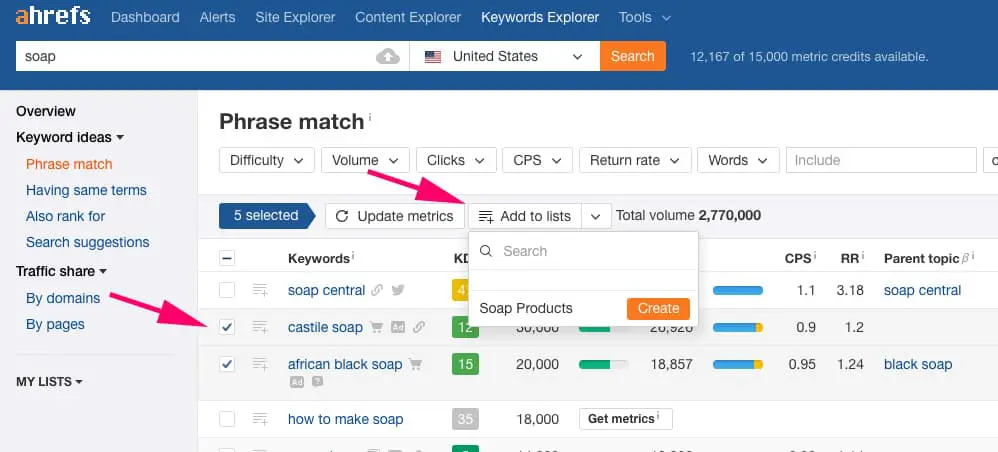Image resolution: width=998 pixels, height=452 pixels.
Task: Click info icon beside RR column header
Action: tap(863, 255)
